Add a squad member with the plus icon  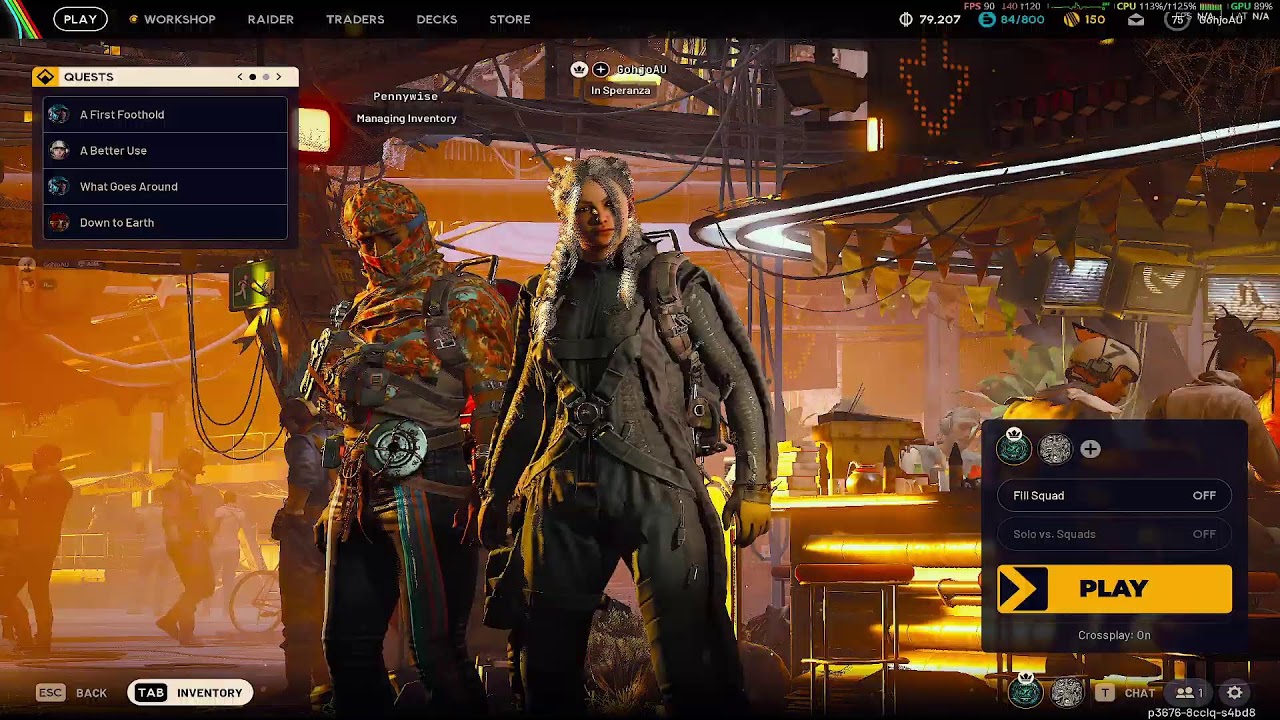coord(1090,449)
